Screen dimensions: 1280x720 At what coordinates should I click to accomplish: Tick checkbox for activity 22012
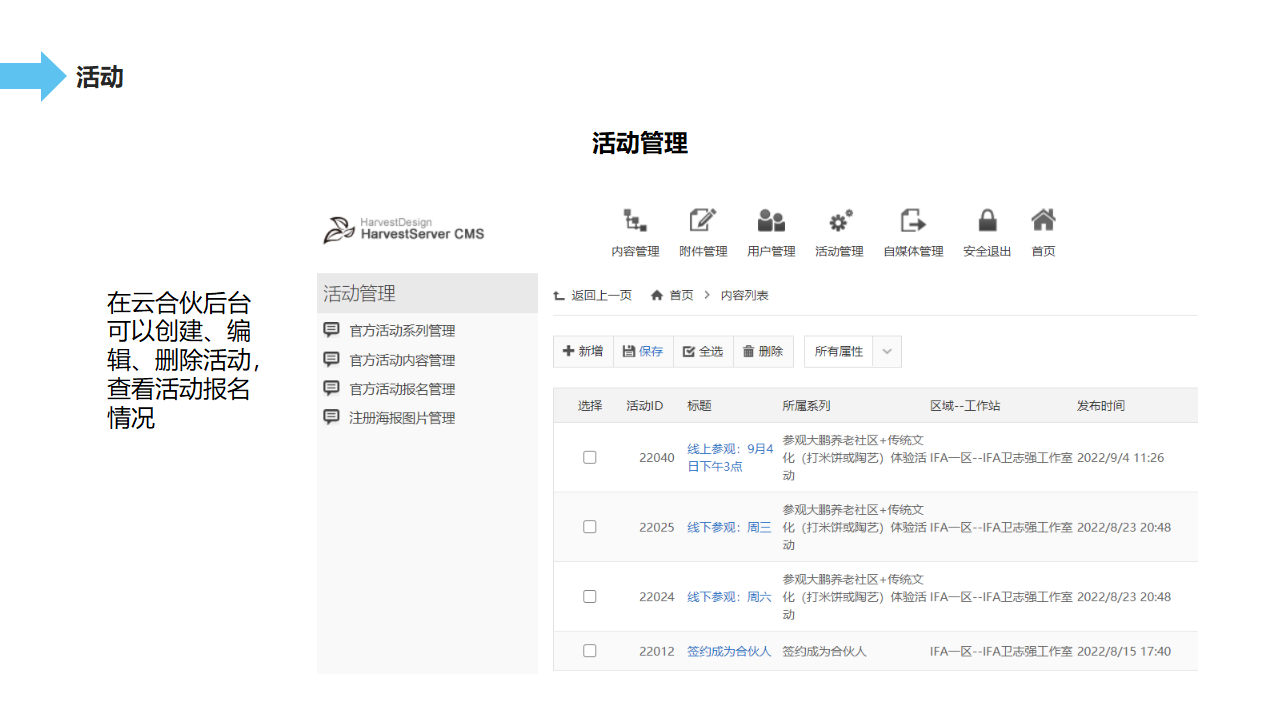pyautogui.click(x=590, y=651)
